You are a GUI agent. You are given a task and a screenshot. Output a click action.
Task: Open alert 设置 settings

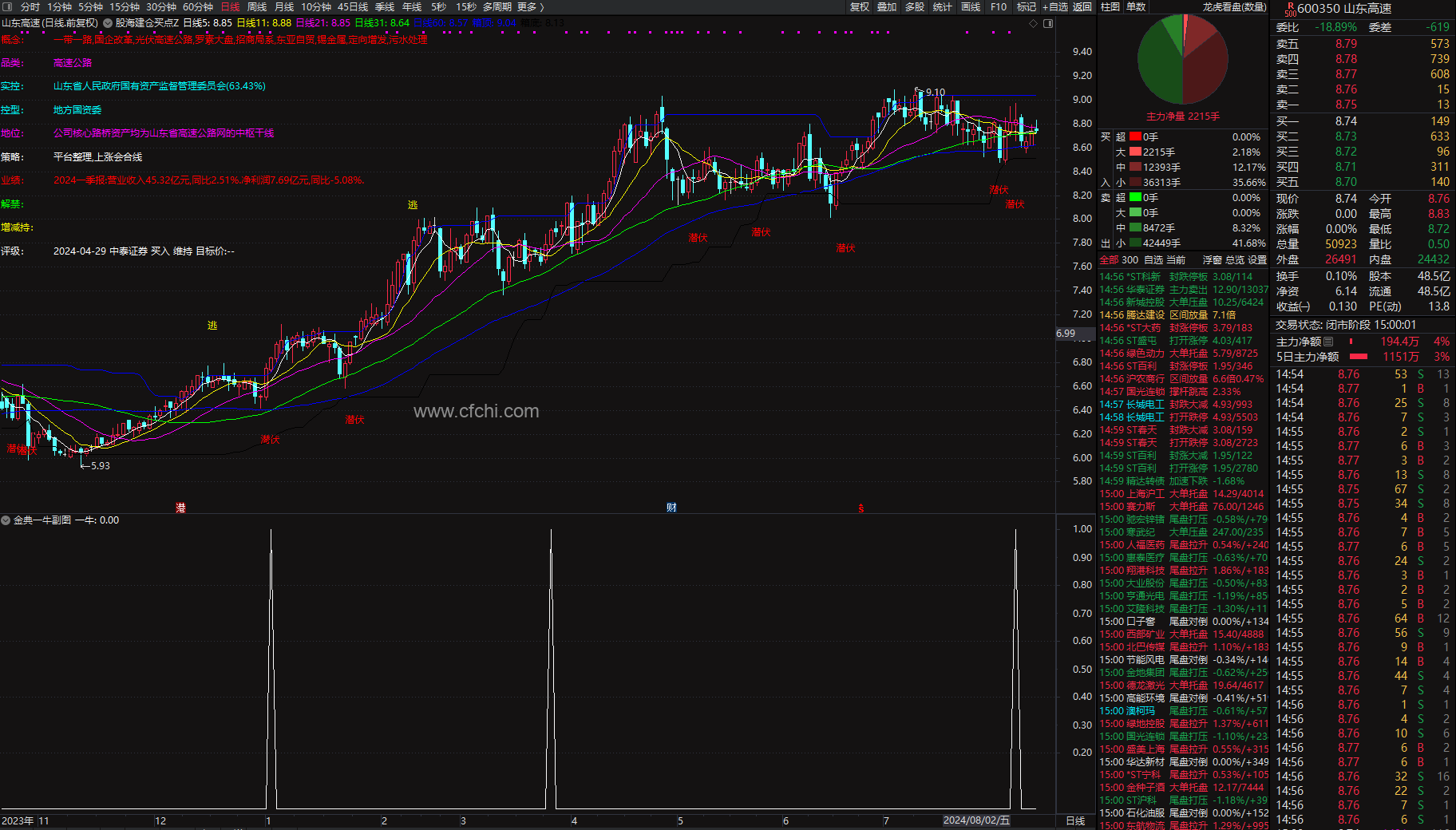(x=1257, y=260)
